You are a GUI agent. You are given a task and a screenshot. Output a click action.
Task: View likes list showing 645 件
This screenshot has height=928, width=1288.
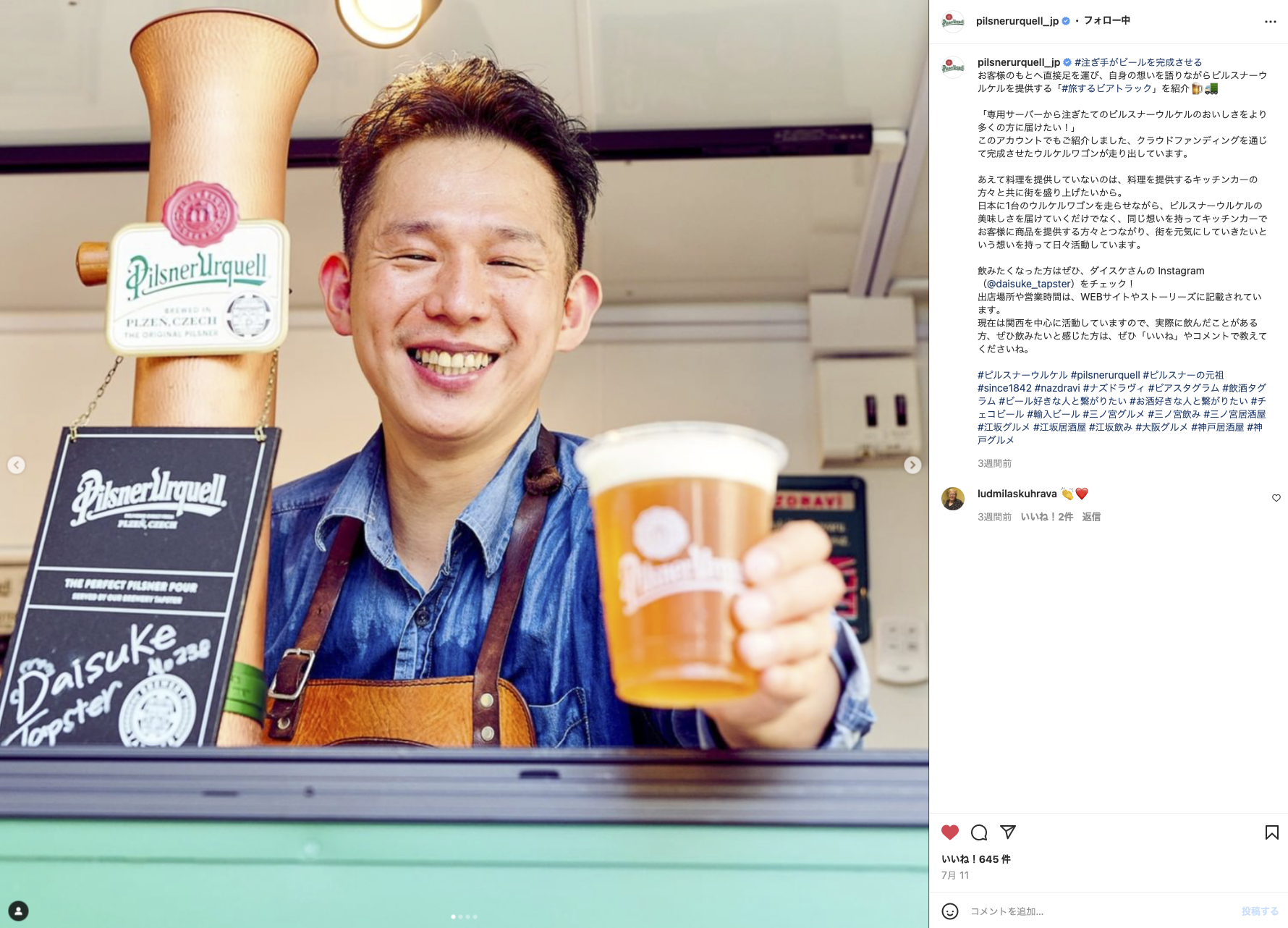tap(975, 859)
